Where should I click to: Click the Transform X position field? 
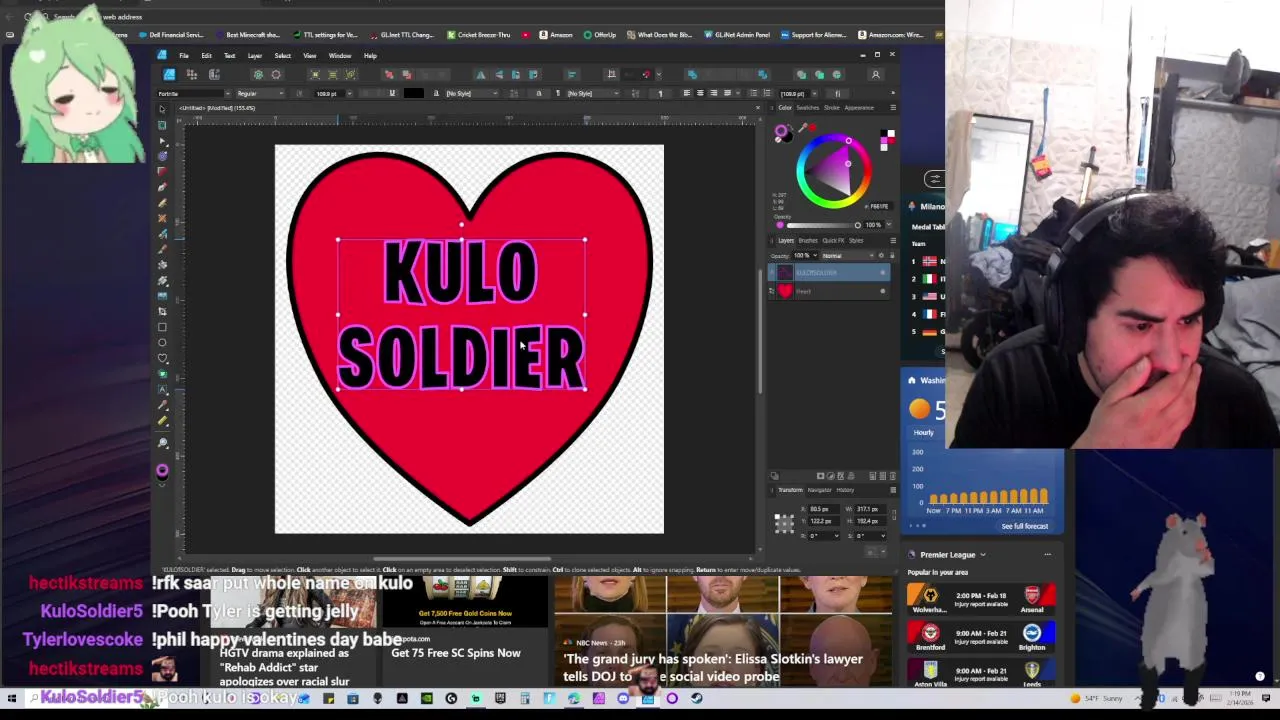(825, 509)
